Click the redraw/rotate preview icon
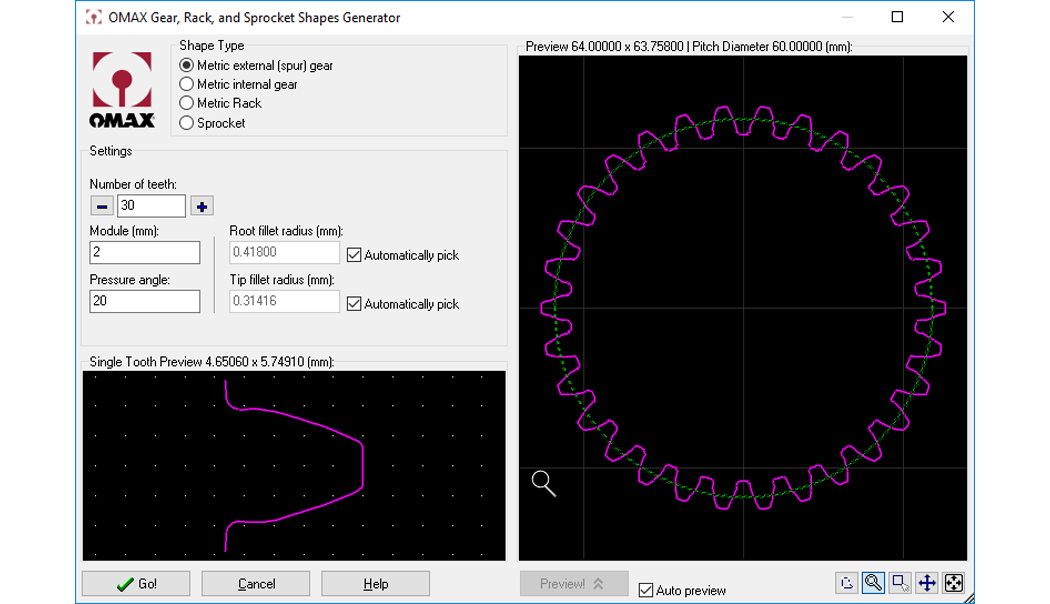Image resolution: width=1050 pixels, height=604 pixels. [x=846, y=583]
